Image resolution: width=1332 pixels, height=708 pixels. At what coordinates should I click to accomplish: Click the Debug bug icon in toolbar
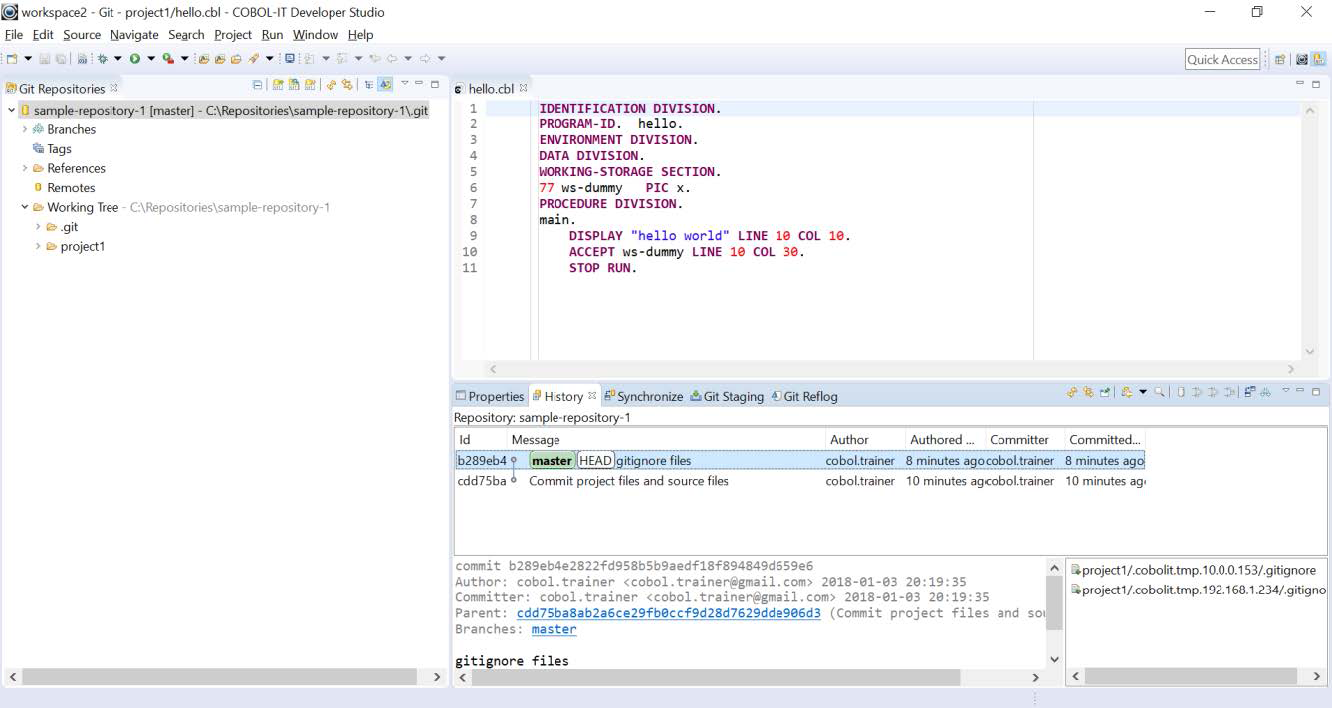click(x=102, y=59)
